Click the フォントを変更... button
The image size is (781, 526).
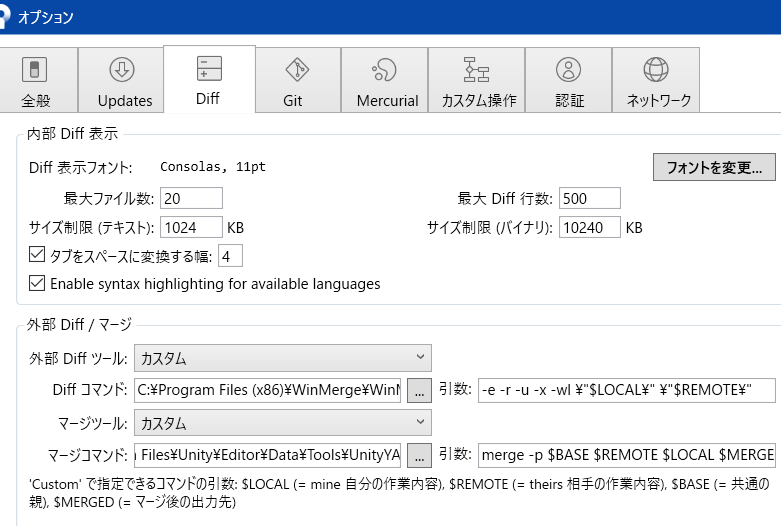click(x=714, y=167)
